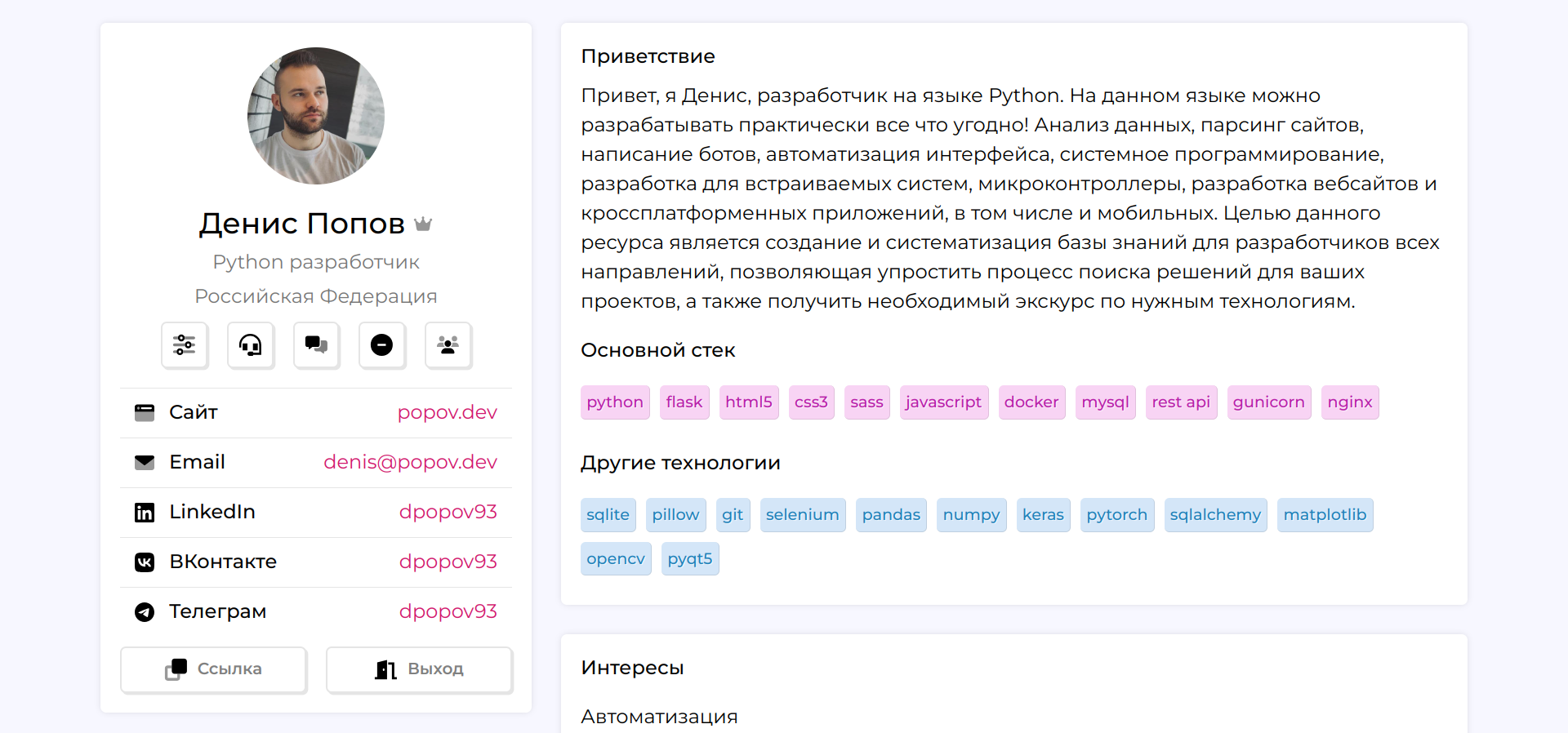Viewport: 1568px width, 733px height.
Task: Open the ВКонтакте dpopov93 link
Action: tap(448, 562)
